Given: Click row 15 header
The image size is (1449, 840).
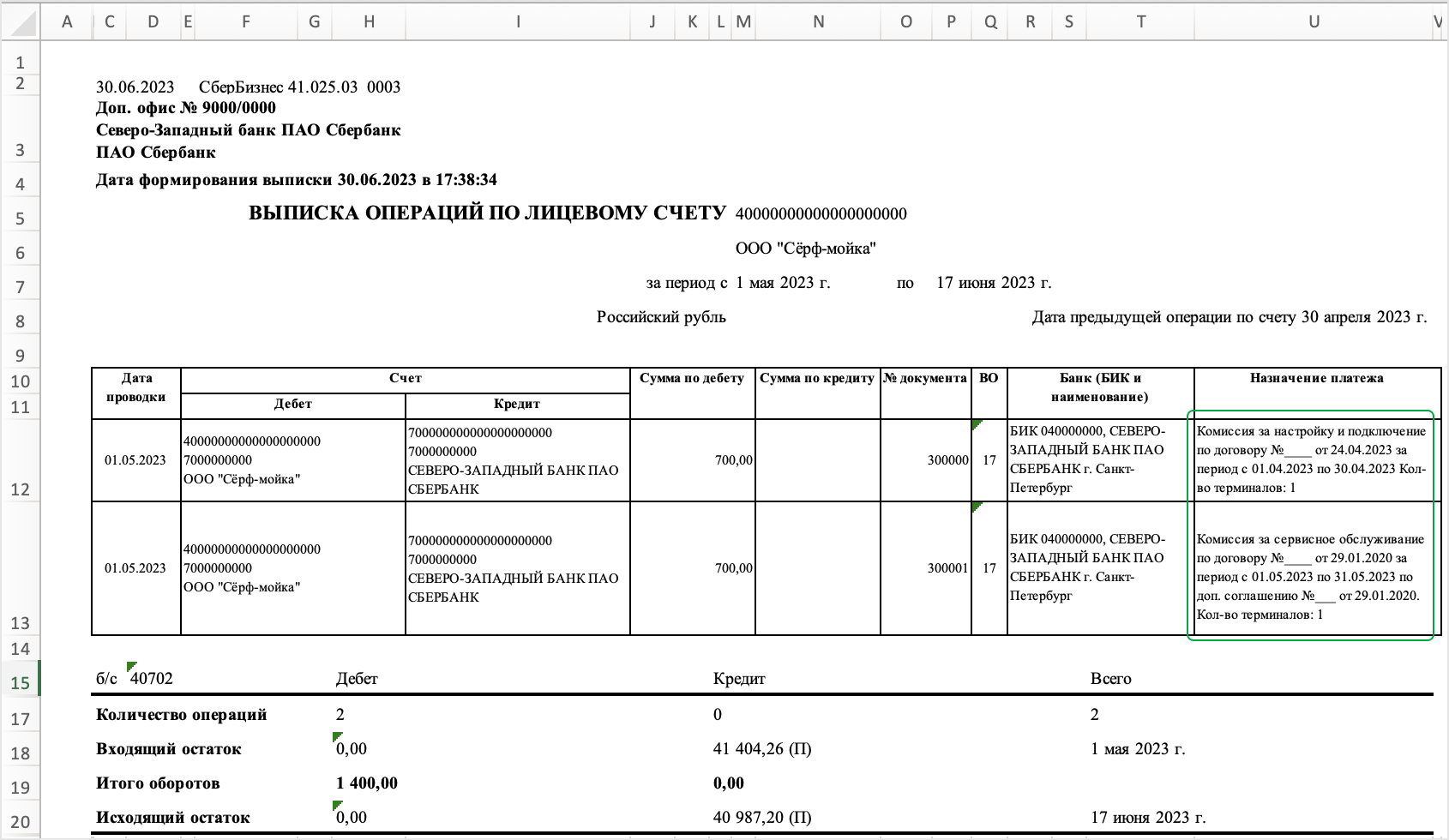Looking at the screenshot, I should [20, 683].
